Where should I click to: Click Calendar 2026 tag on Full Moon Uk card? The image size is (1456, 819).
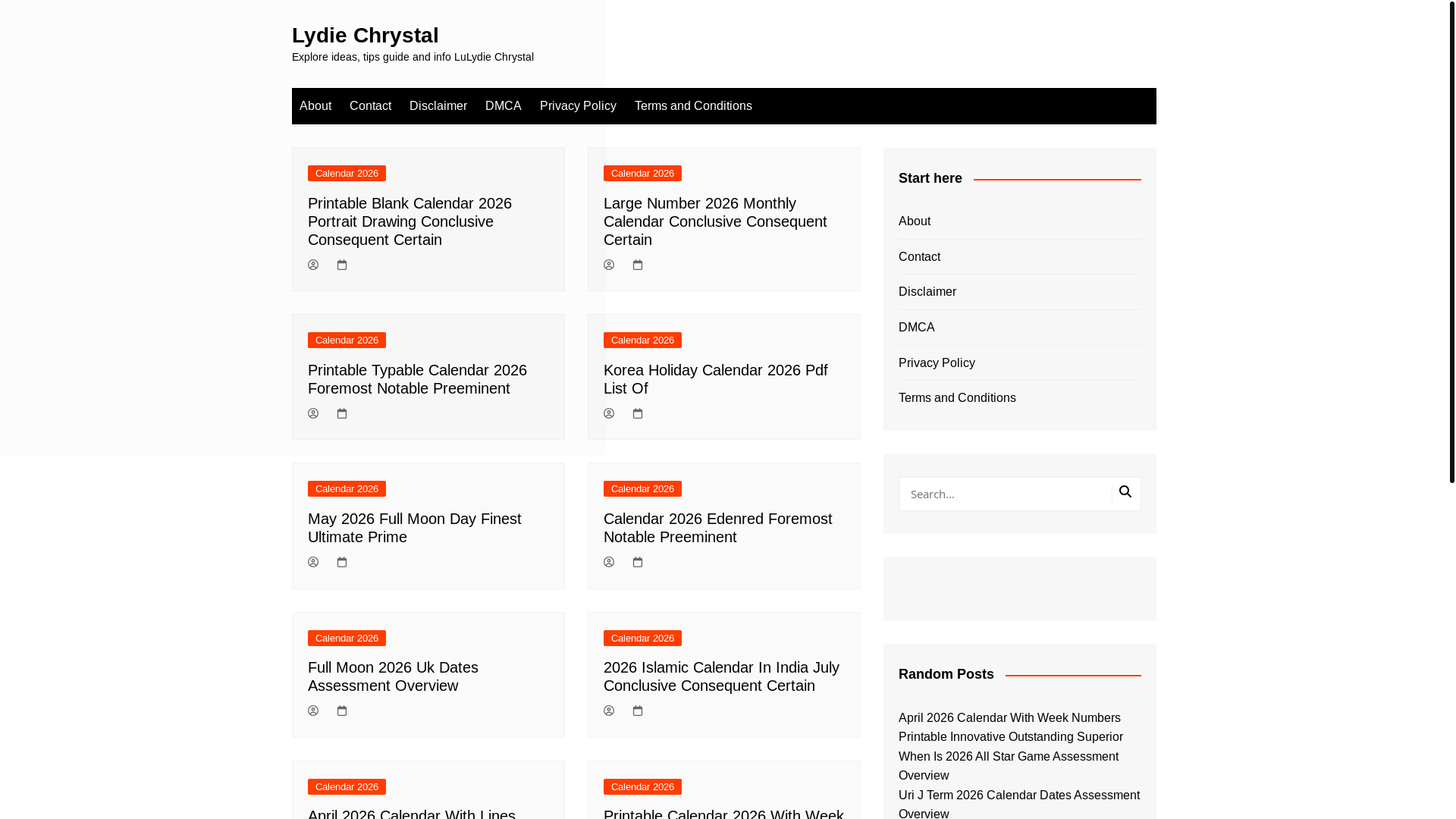347,639
